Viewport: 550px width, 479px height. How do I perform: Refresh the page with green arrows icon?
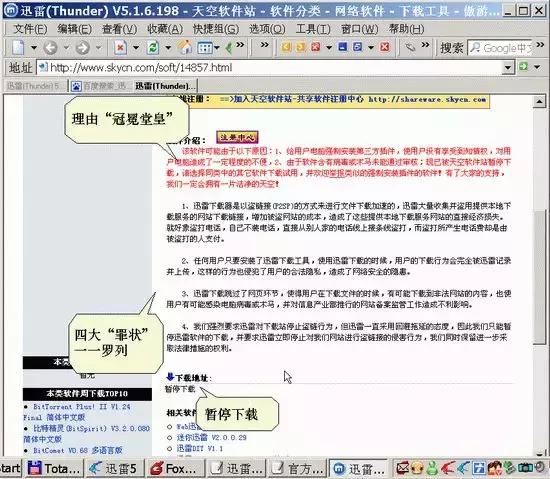click(153, 47)
